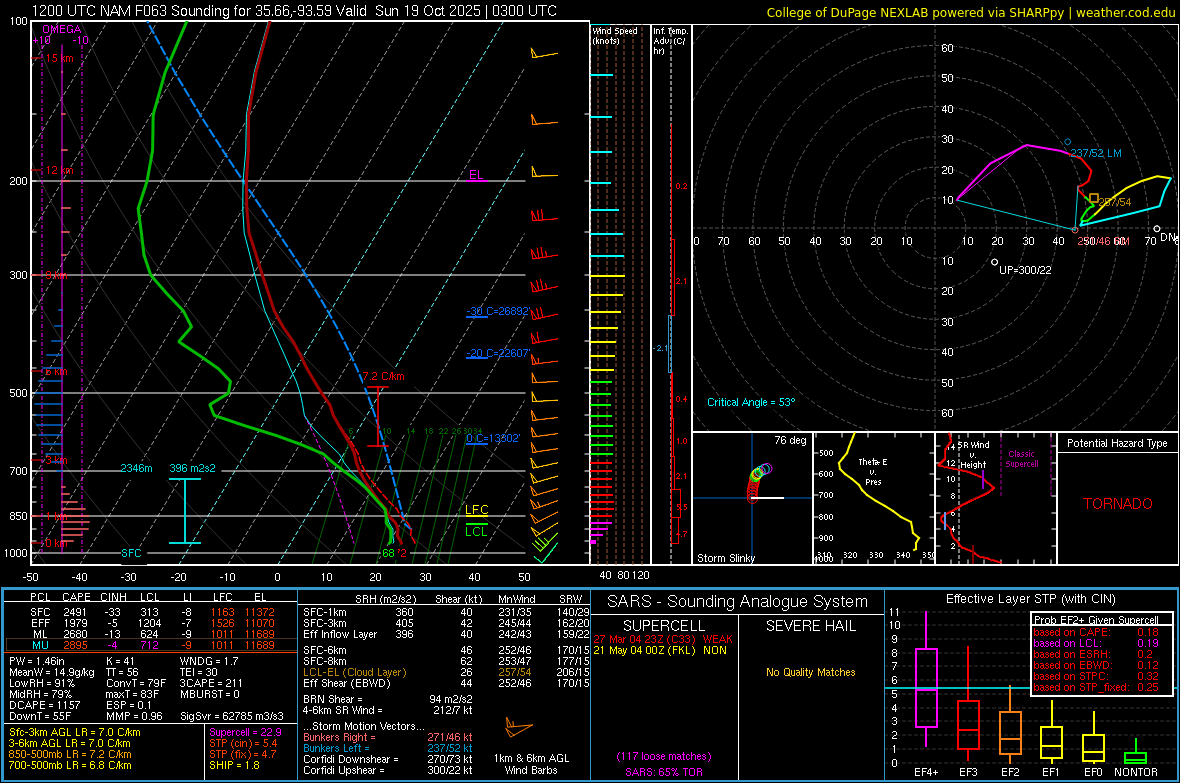Click the '396 m2s2' label on the skew-T

tap(193, 468)
